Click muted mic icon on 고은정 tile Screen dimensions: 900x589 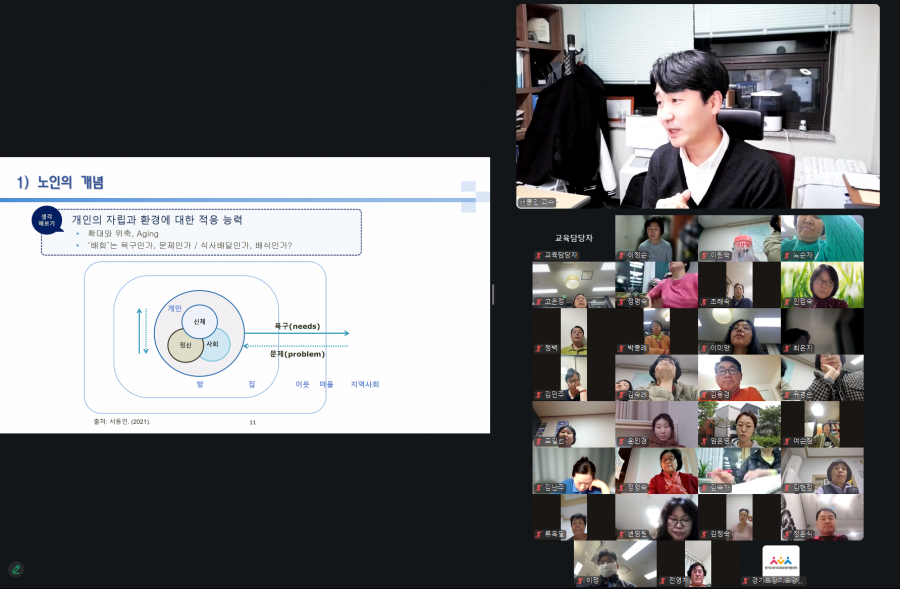pos(538,302)
